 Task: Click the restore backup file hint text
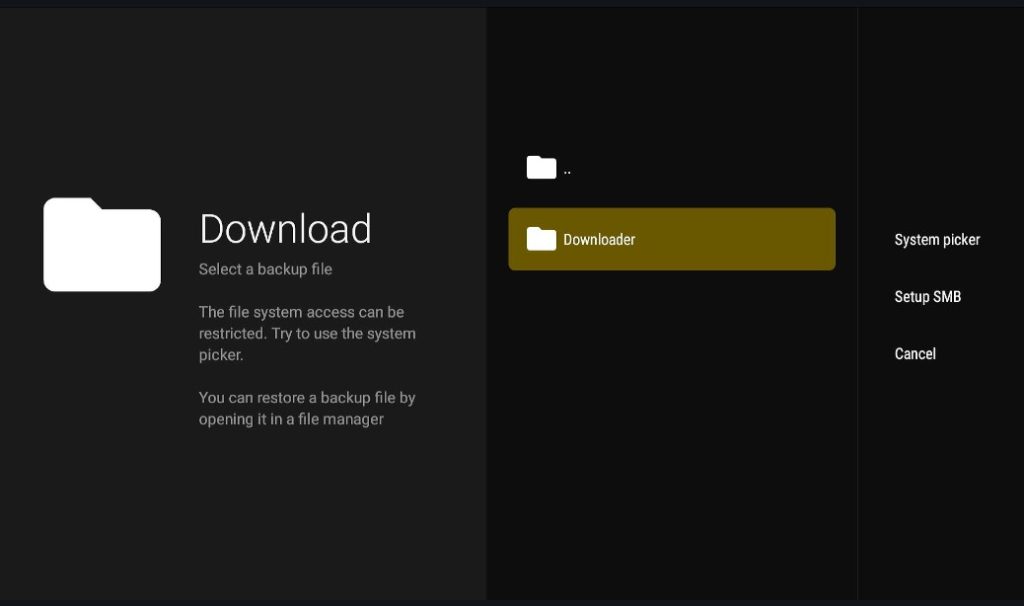[x=307, y=408]
